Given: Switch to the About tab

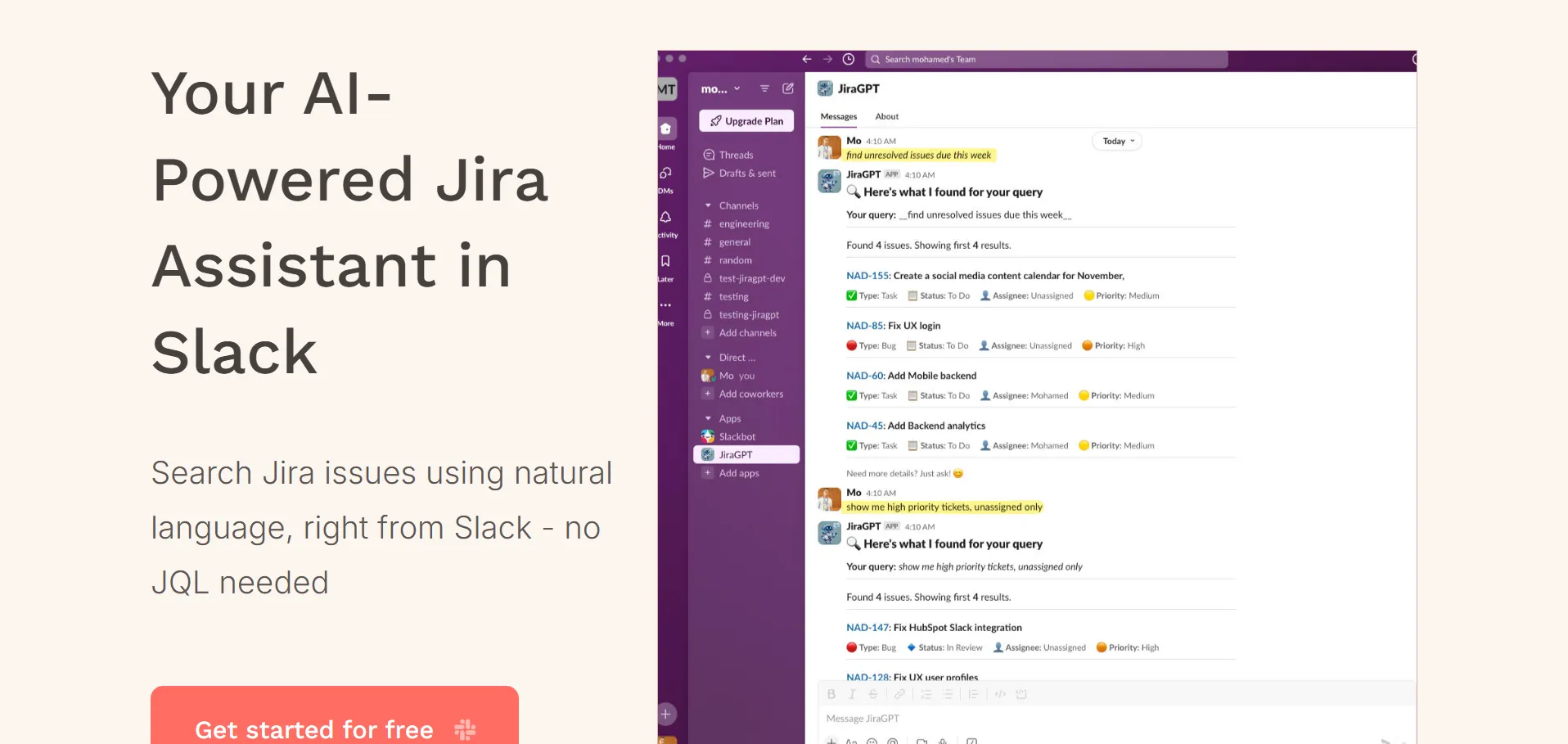Looking at the screenshot, I should [x=886, y=116].
